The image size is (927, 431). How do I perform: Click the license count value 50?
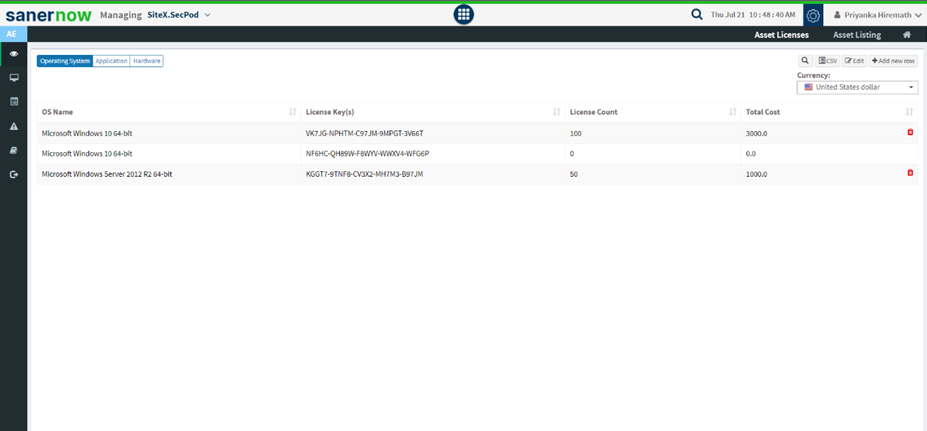tap(574, 174)
